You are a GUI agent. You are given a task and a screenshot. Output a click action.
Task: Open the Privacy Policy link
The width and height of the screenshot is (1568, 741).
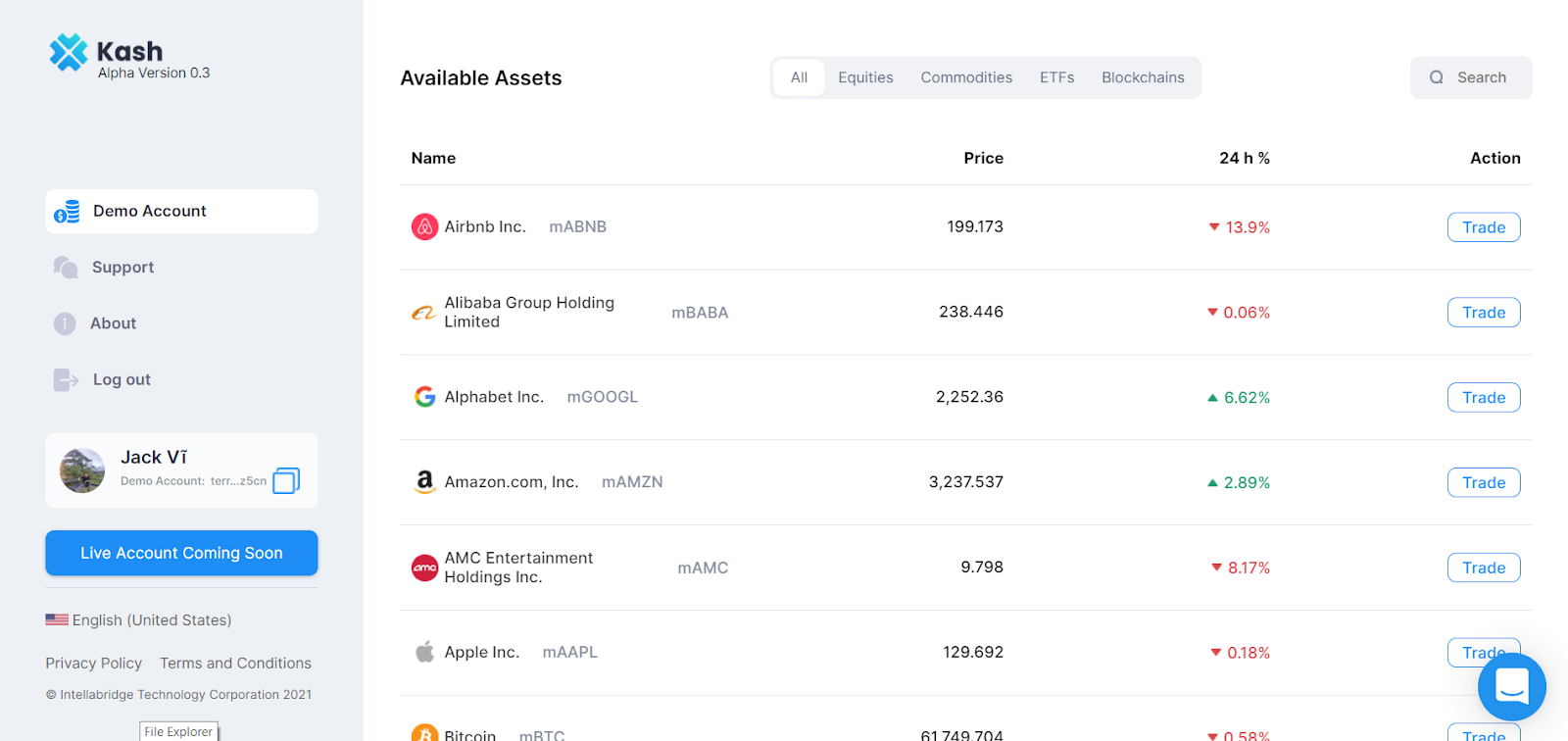click(x=94, y=664)
